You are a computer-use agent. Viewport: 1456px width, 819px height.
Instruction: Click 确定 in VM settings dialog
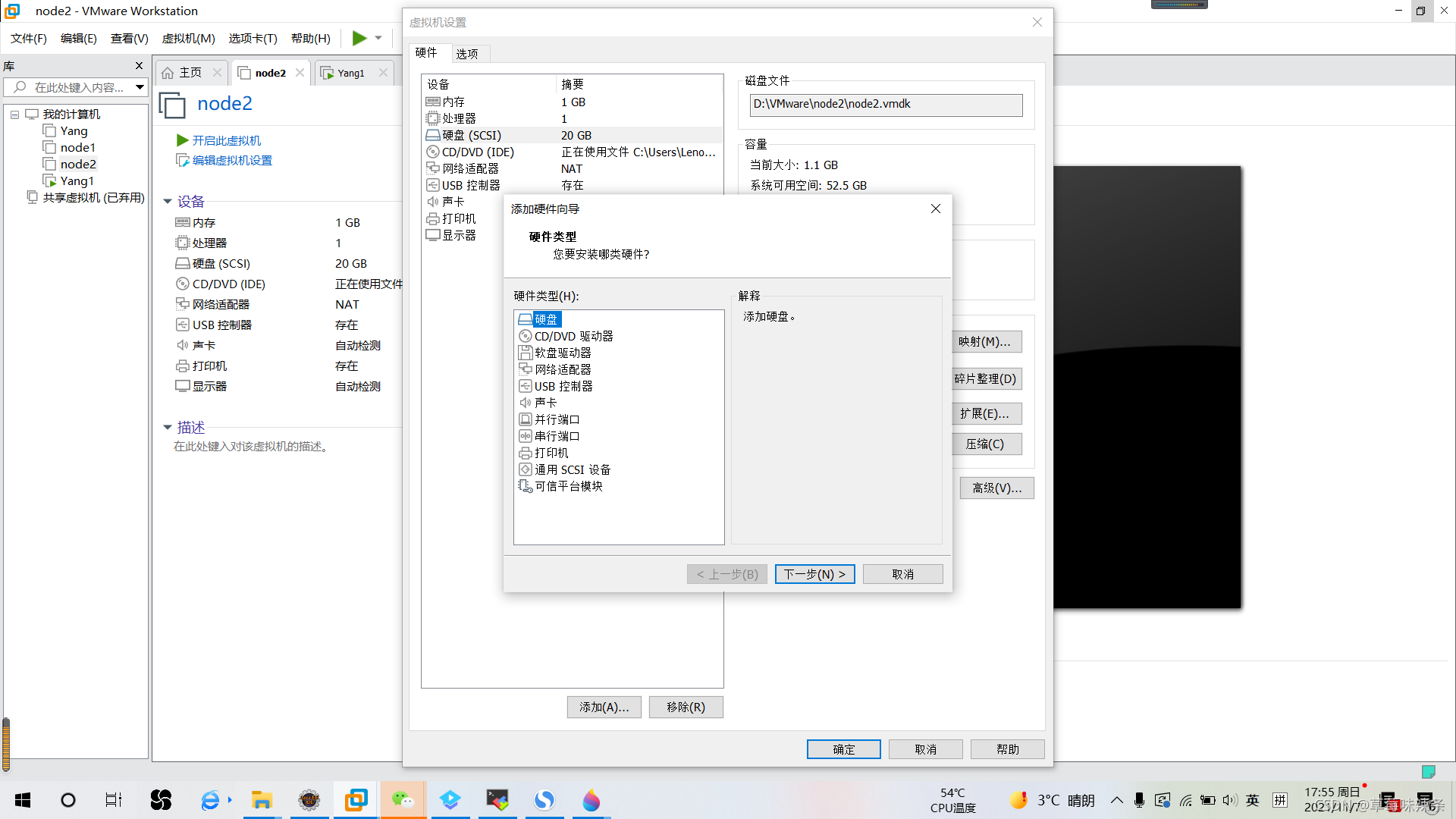(844, 749)
